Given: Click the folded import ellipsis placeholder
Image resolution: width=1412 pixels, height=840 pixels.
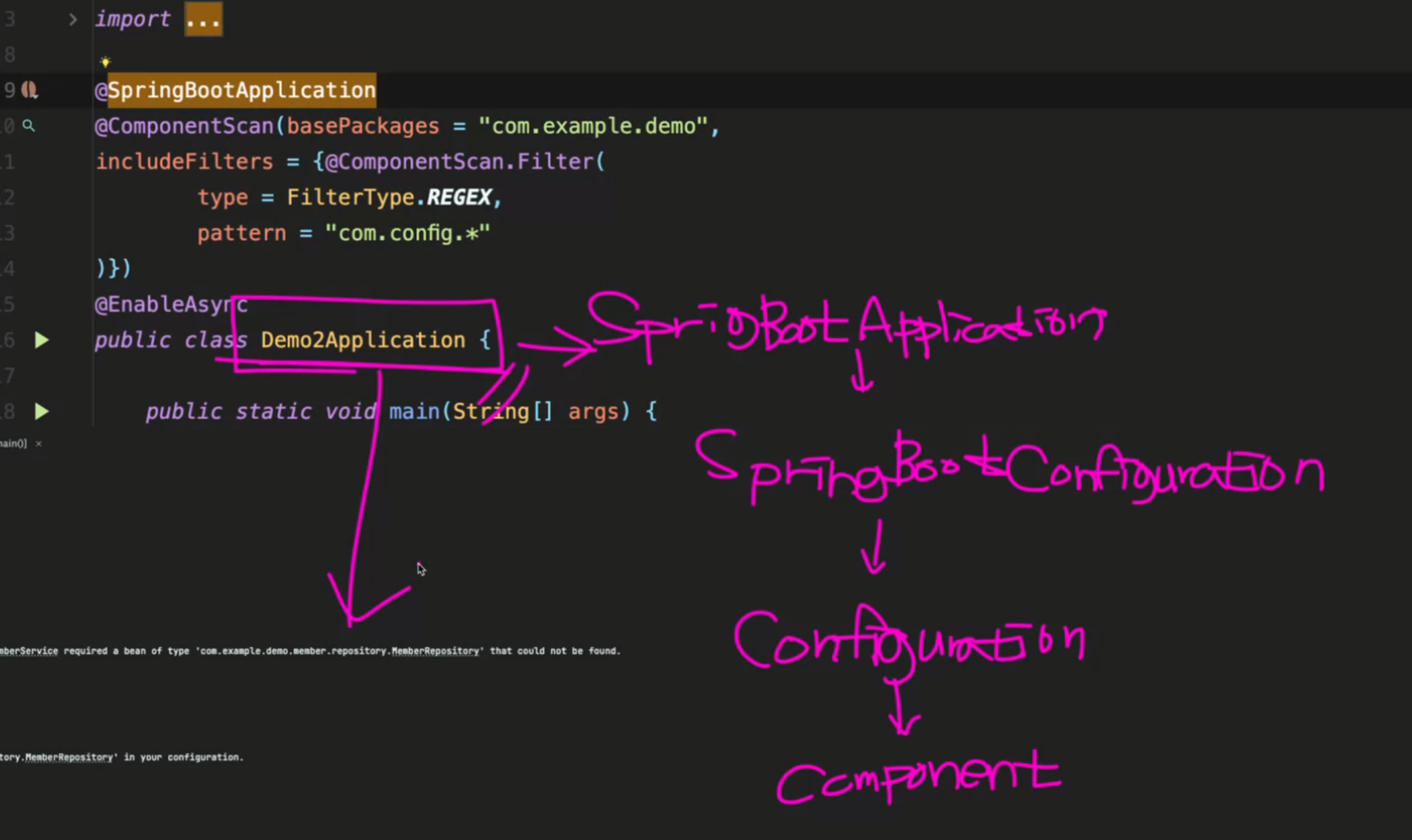Looking at the screenshot, I should [203, 20].
